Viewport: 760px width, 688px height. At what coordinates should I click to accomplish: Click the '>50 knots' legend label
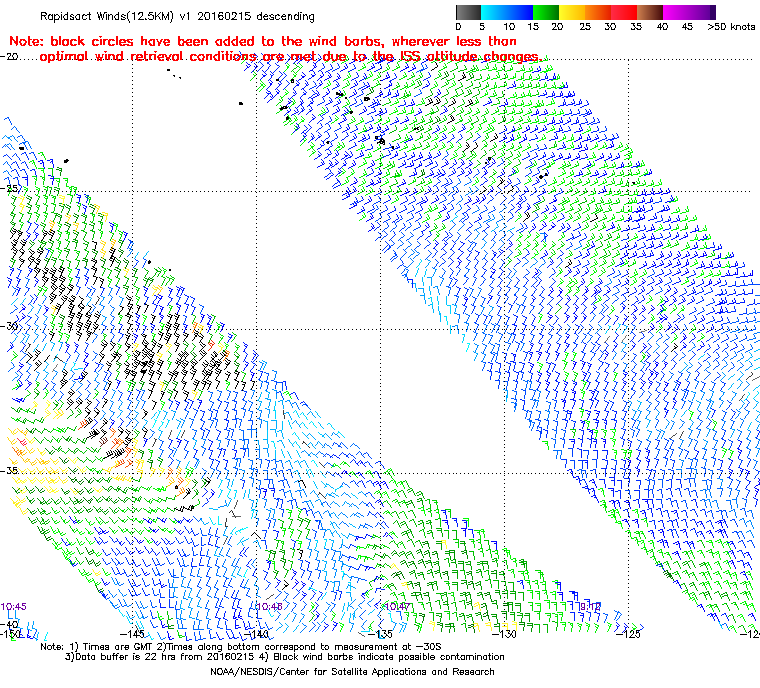[x=731, y=27]
